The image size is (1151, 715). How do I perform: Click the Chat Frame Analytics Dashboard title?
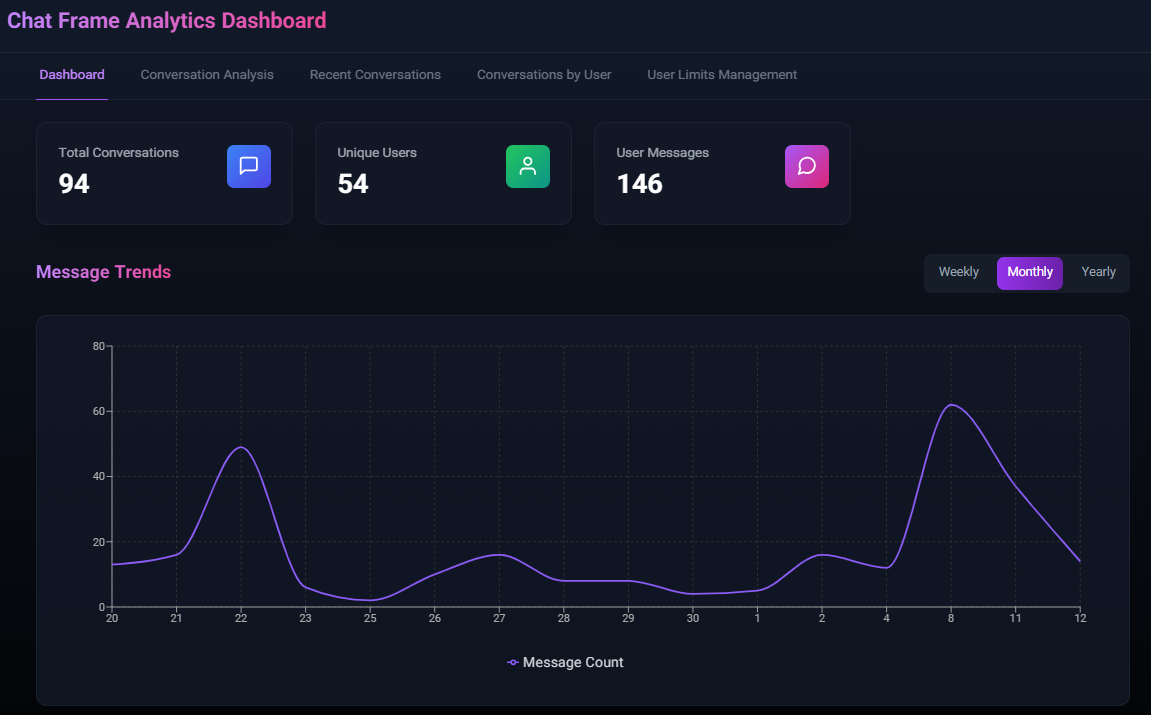167,20
